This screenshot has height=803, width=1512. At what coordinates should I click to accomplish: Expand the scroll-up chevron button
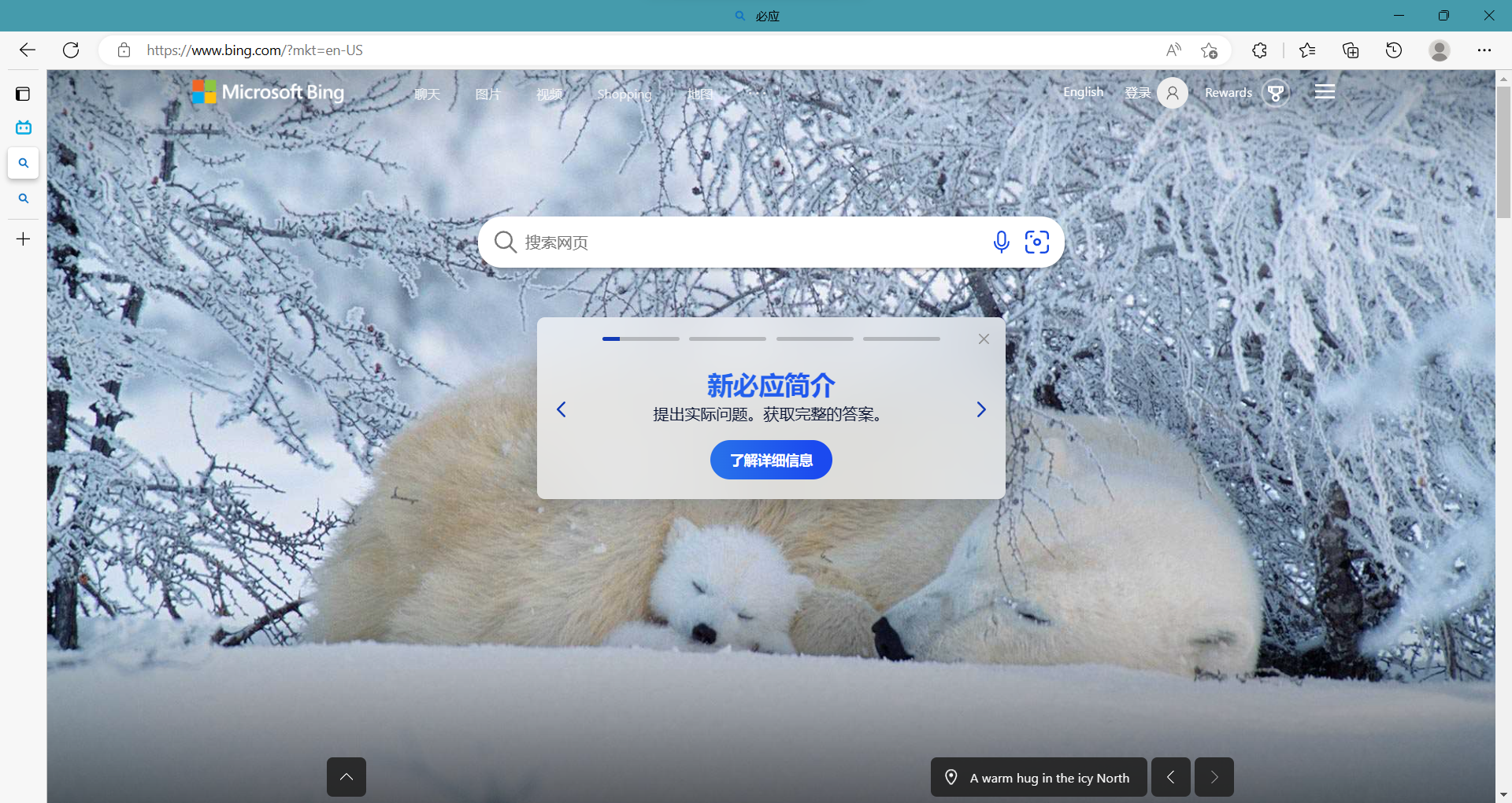pyautogui.click(x=346, y=777)
